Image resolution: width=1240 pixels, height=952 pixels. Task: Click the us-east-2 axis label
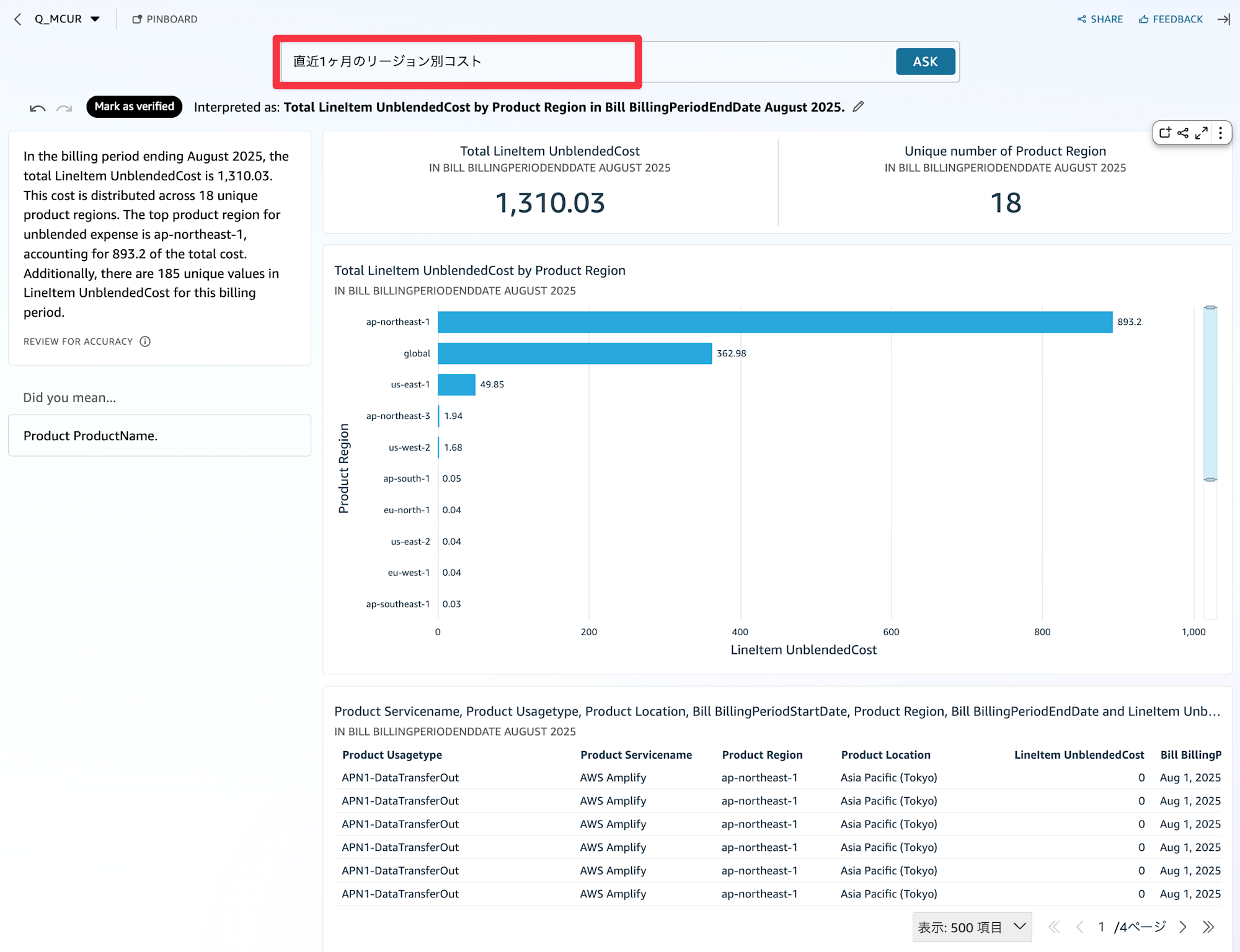[410, 542]
